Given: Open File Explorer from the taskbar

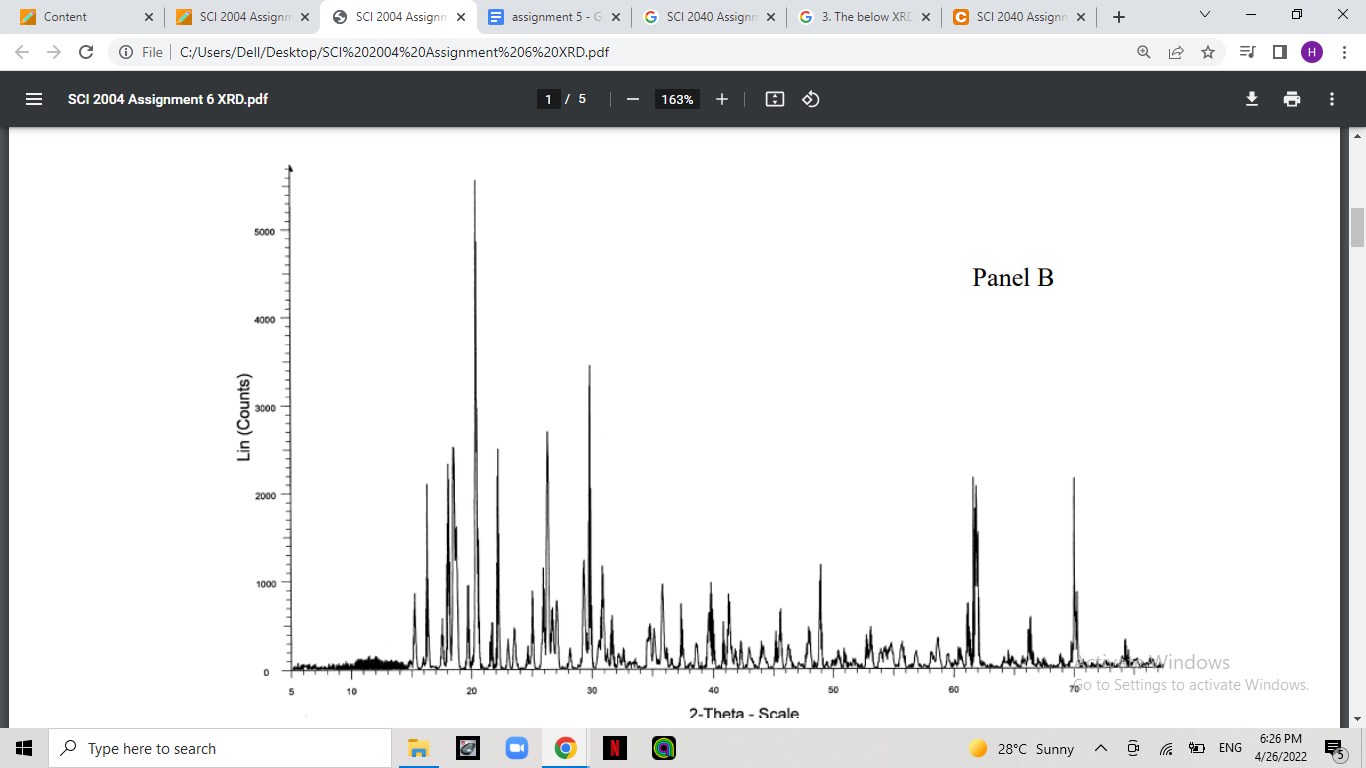Looking at the screenshot, I should point(419,748).
